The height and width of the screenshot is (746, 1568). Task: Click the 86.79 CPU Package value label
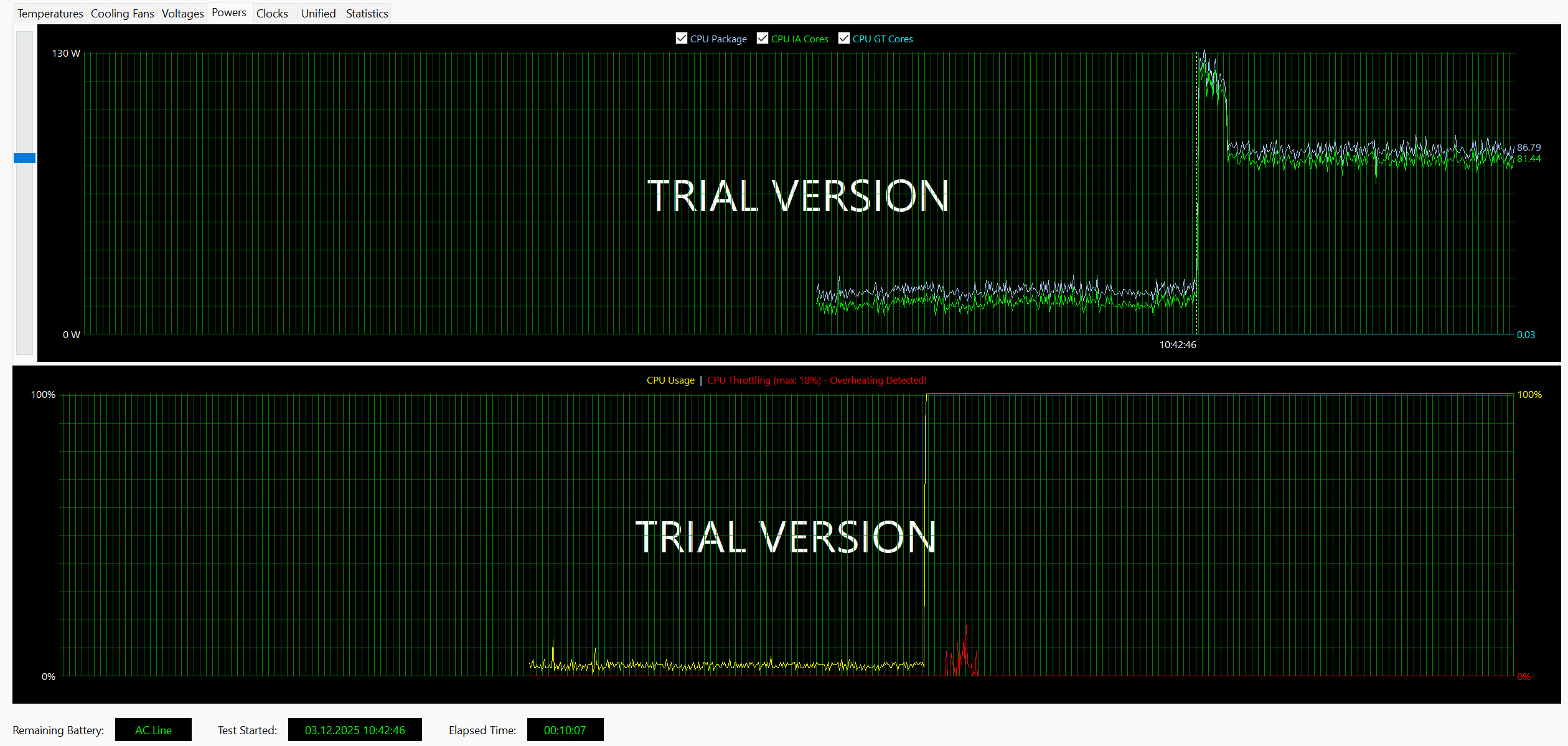pyautogui.click(x=1528, y=147)
